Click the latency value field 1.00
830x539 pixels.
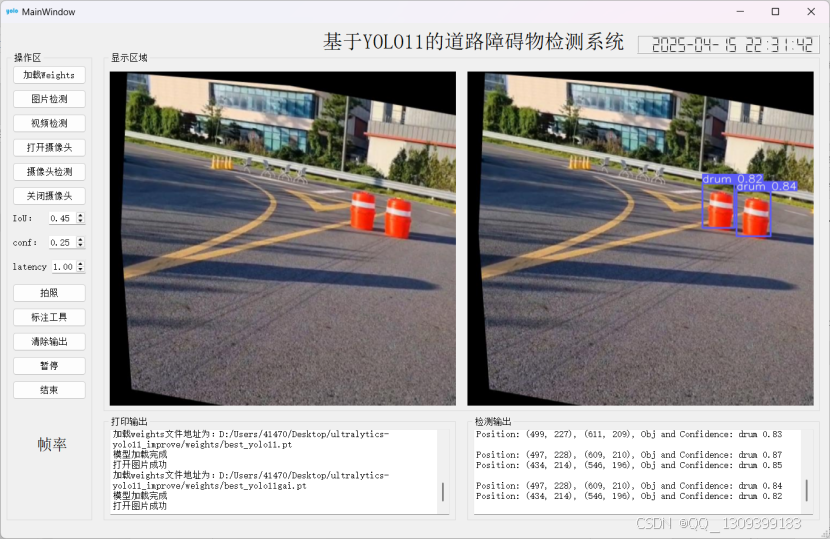(64, 267)
